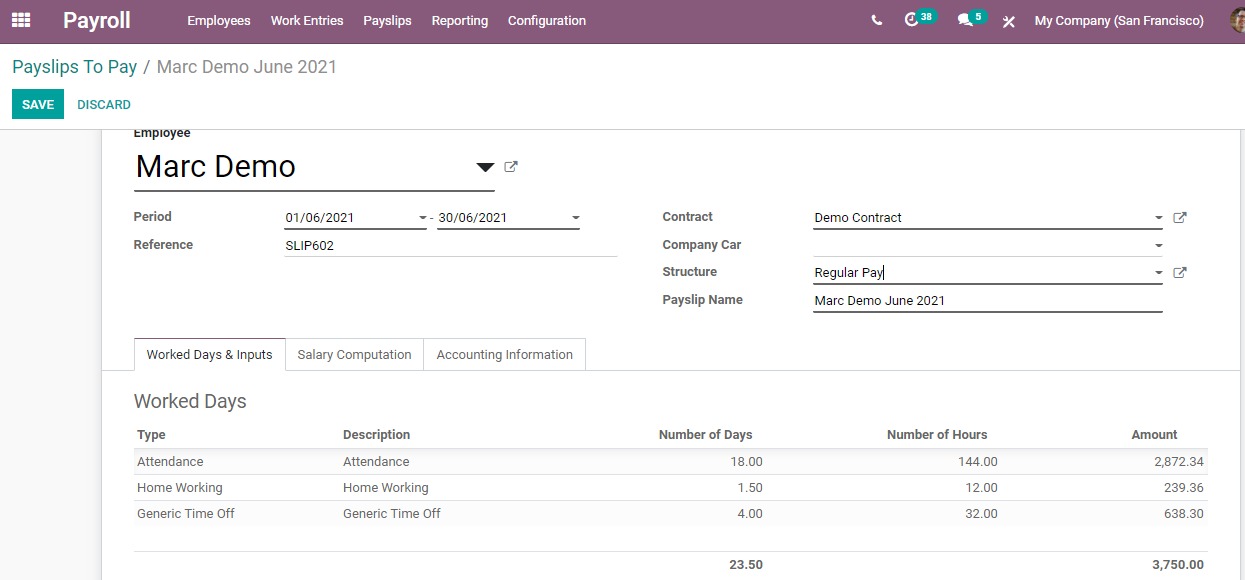Expand the Employee dropdown arrow
This screenshot has height=580, width=1245.
point(485,167)
